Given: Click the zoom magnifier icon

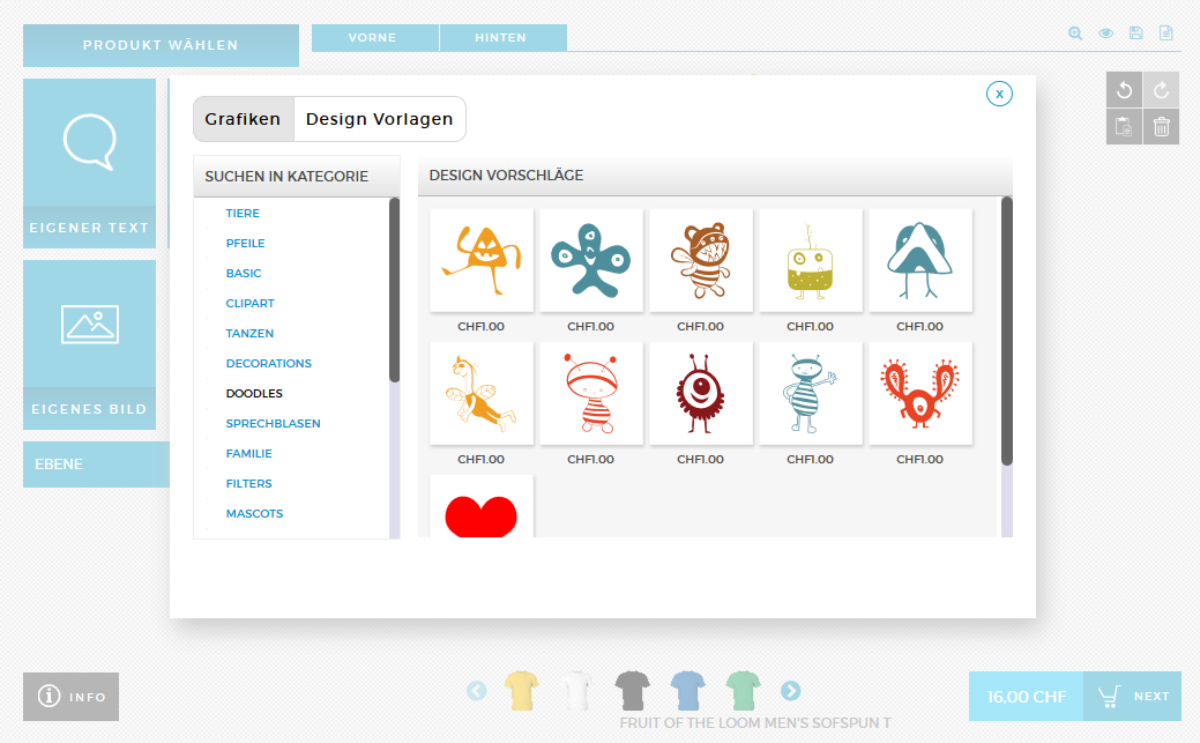Looking at the screenshot, I should point(1075,33).
